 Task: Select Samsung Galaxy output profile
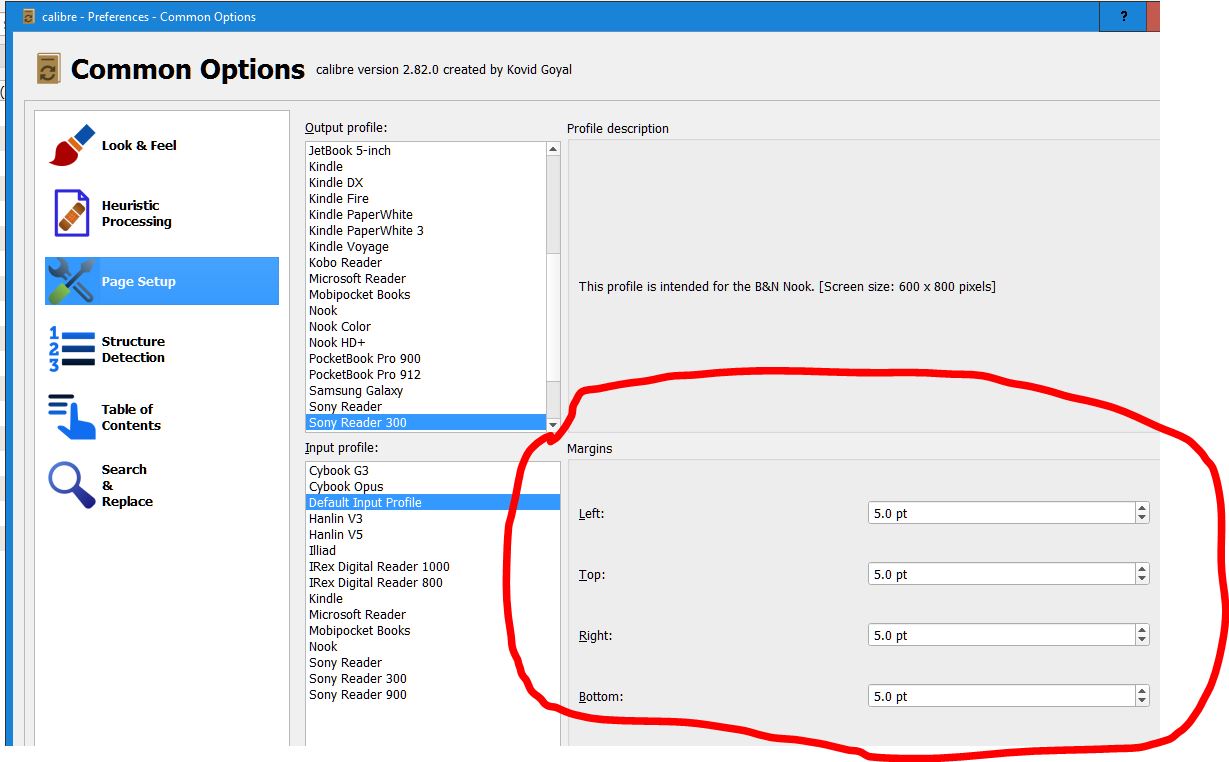[425, 390]
